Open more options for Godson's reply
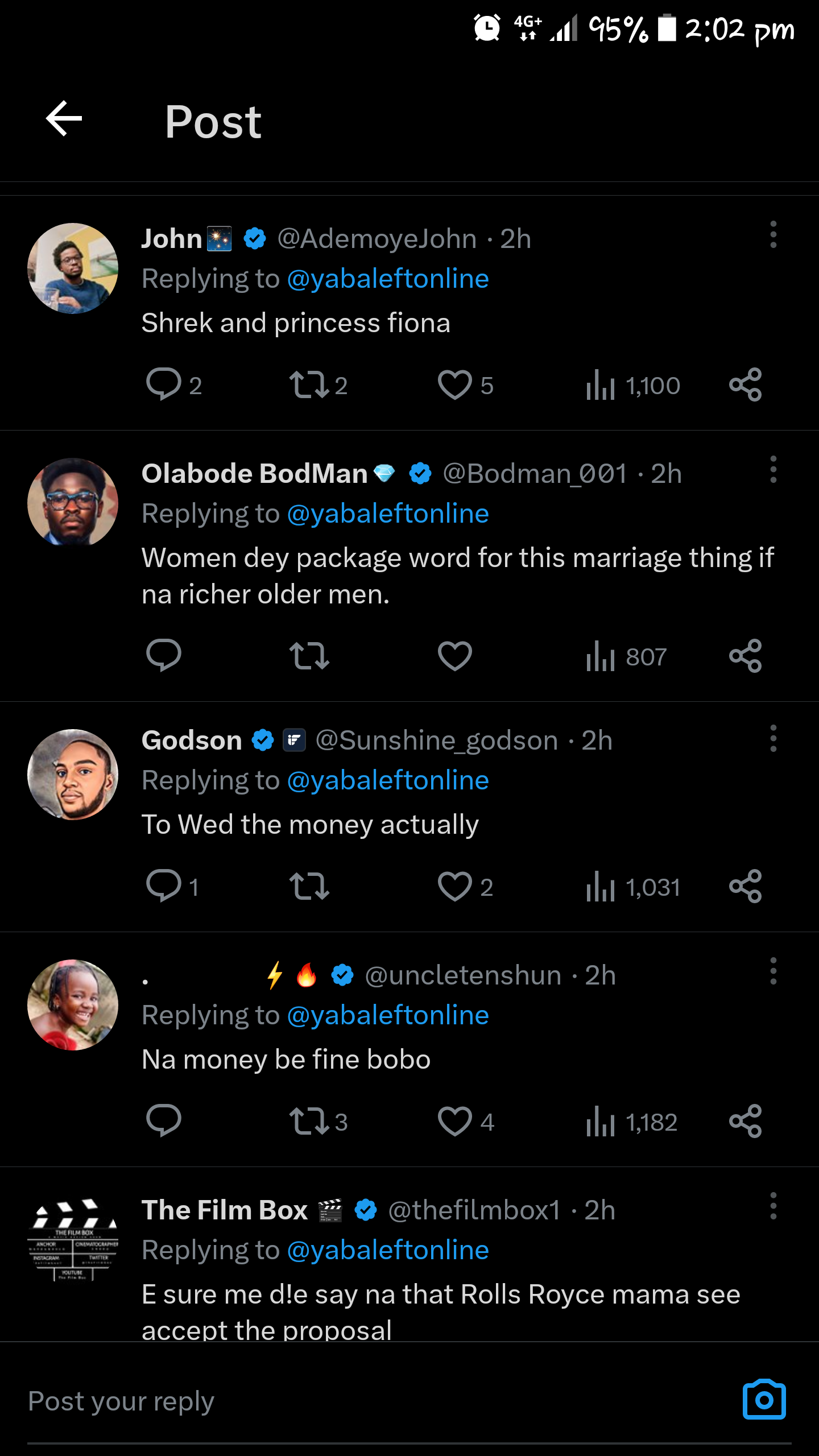Screen dimensions: 819x1456 [x=773, y=739]
